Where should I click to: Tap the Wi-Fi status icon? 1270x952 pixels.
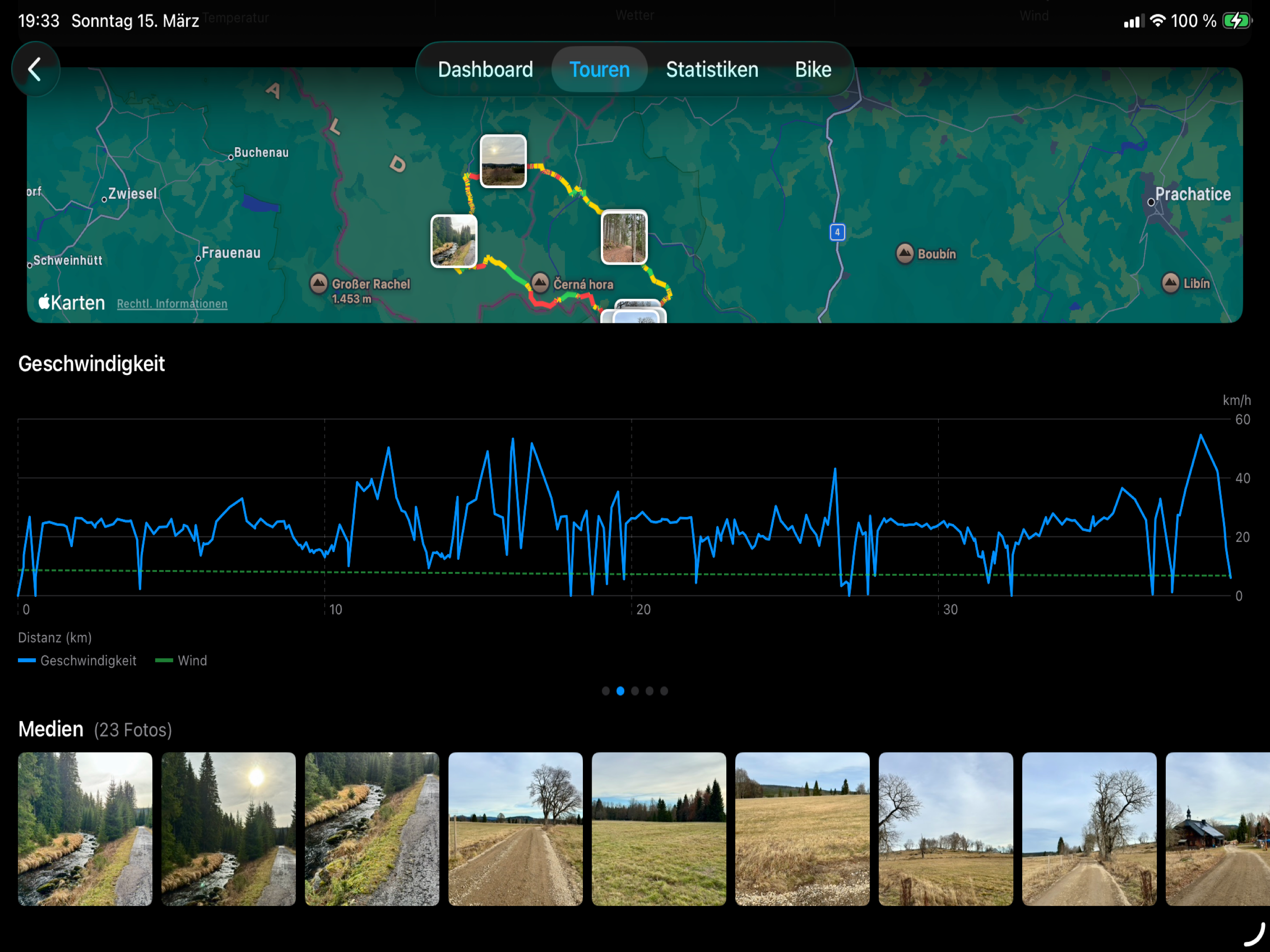pos(1158,21)
